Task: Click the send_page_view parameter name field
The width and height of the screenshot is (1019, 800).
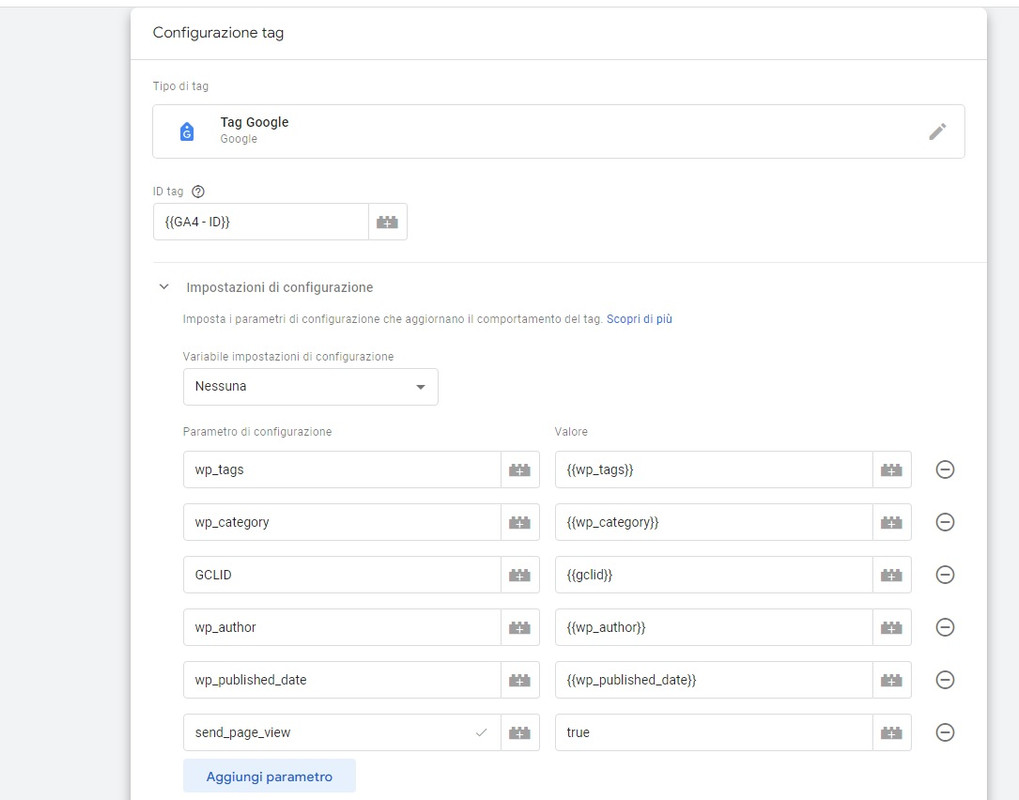Action: pyautogui.click(x=330, y=732)
